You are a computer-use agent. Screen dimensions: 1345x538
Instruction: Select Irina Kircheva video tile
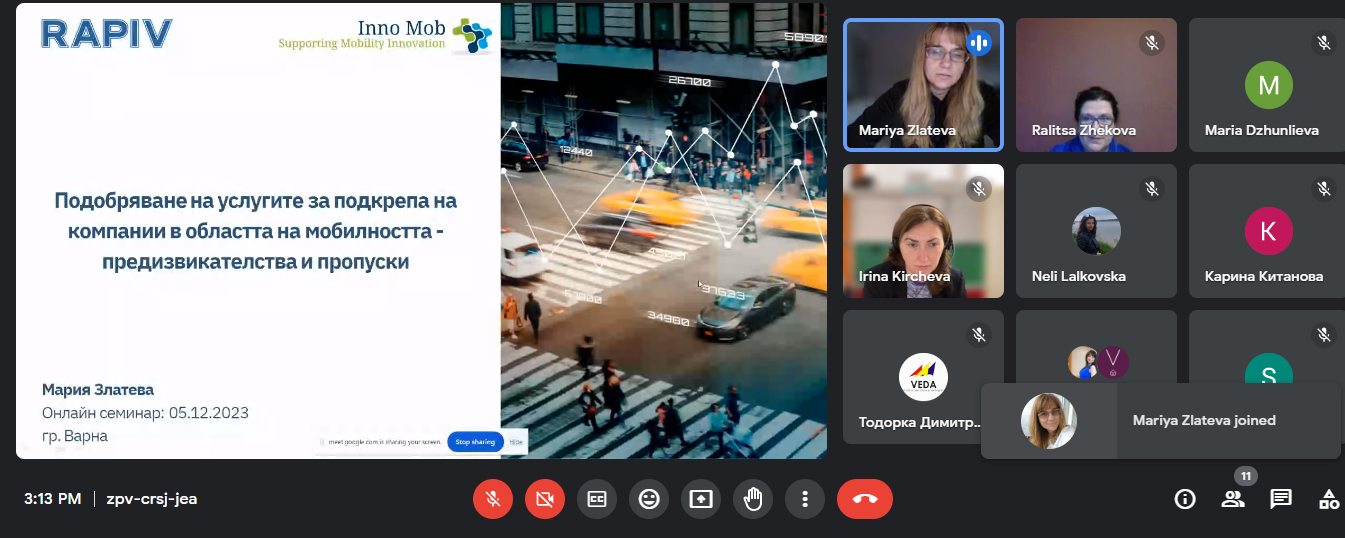923,231
